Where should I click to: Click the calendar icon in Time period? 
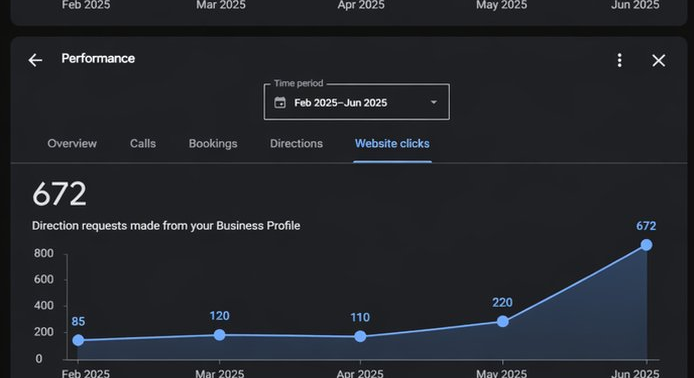tap(280, 103)
